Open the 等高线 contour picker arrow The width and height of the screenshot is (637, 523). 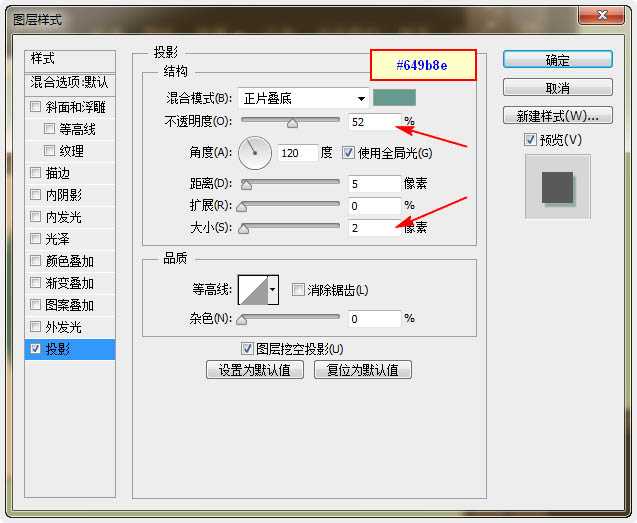point(273,290)
